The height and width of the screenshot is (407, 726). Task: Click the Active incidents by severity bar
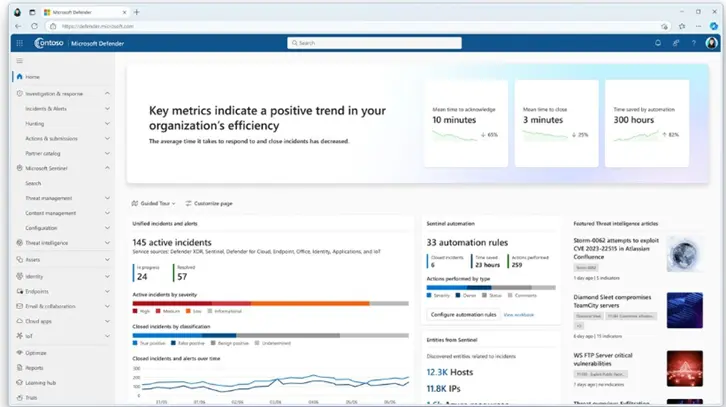270,303
